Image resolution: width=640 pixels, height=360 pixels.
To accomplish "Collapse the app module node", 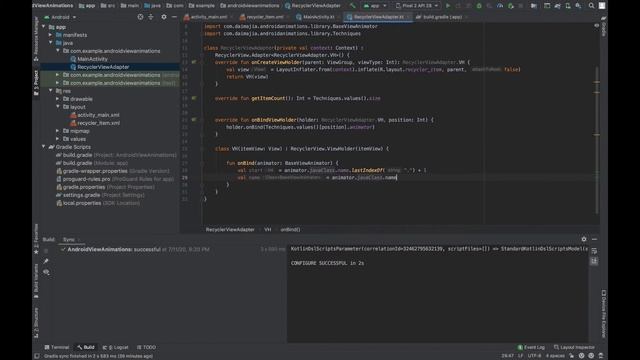I will tap(44, 27).
